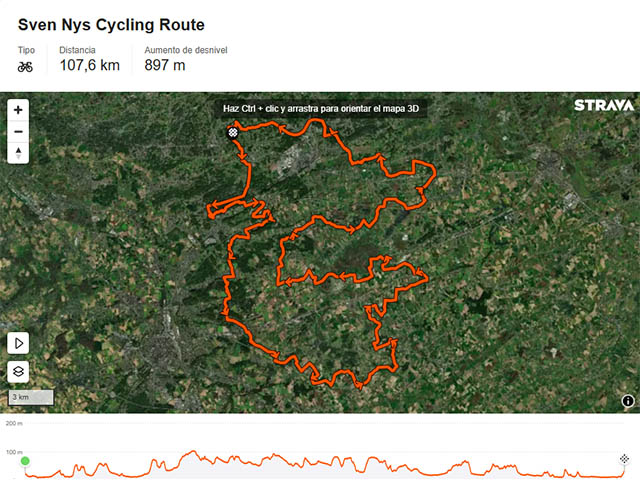Play the route flyover animation
Image resolution: width=640 pixels, height=489 pixels.
pyautogui.click(x=19, y=343)
